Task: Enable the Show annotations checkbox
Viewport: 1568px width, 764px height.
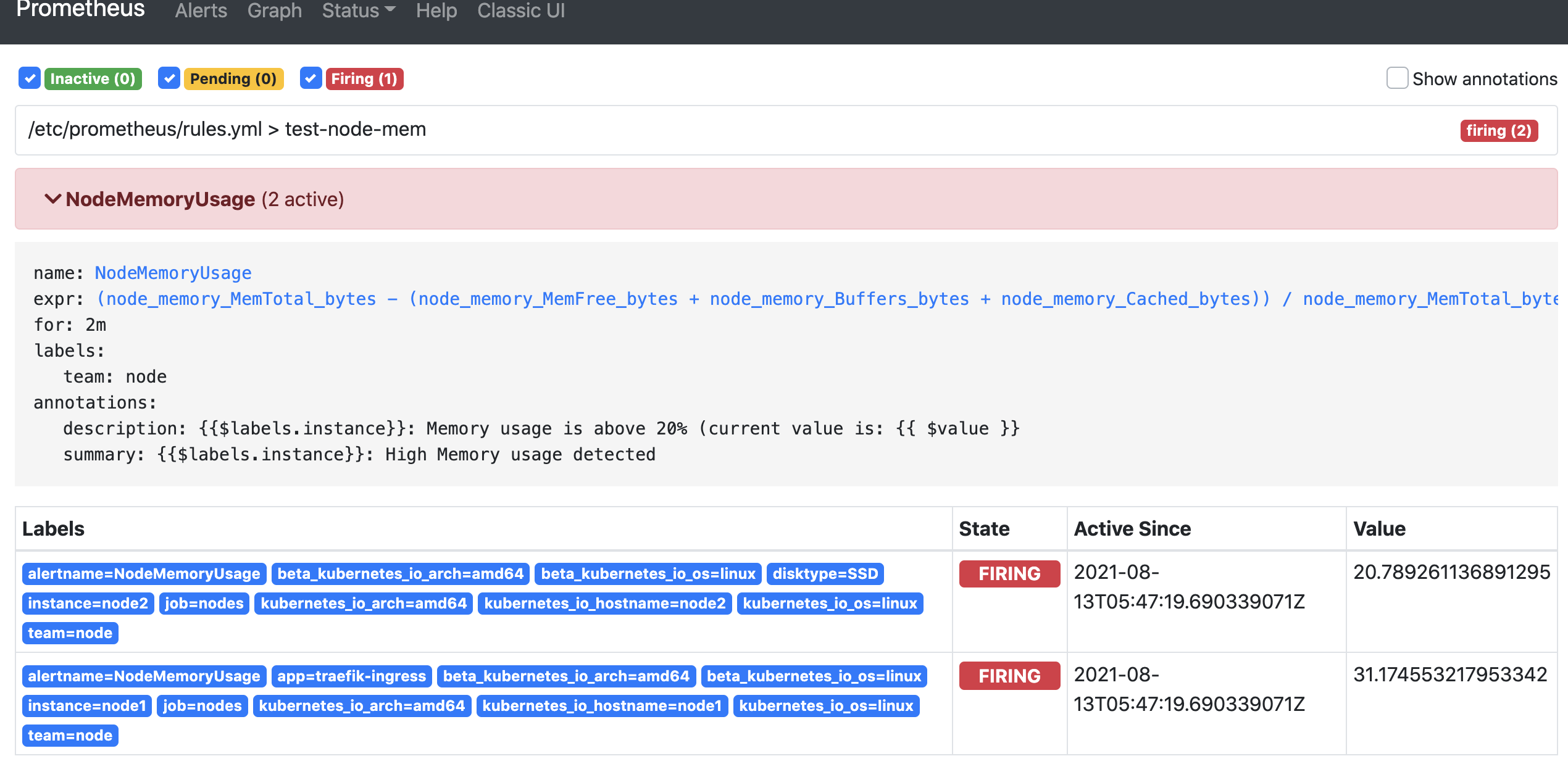Action: point(1397,78)
